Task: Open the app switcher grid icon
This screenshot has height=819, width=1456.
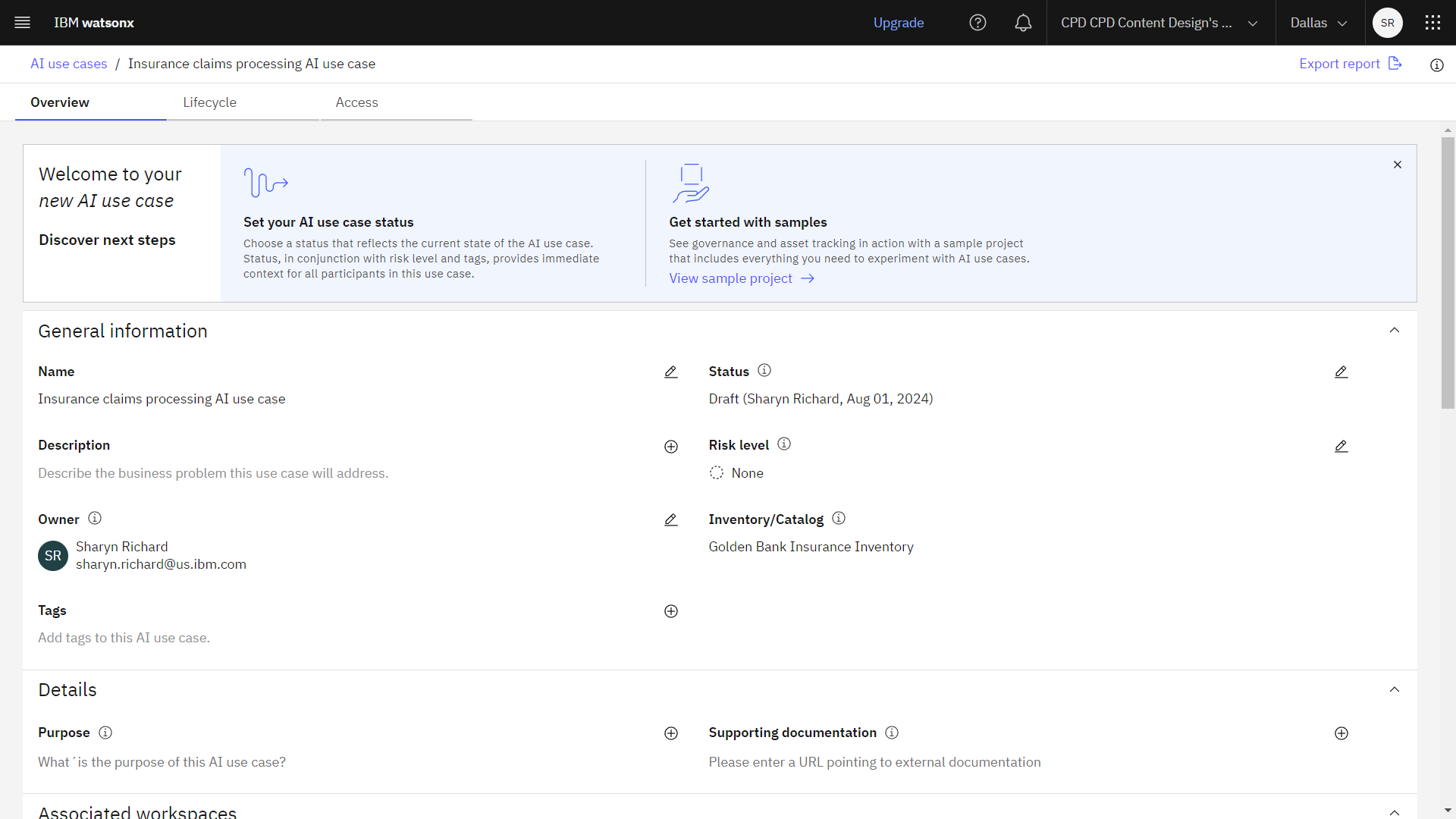Action: click(x=1432, y=23)
